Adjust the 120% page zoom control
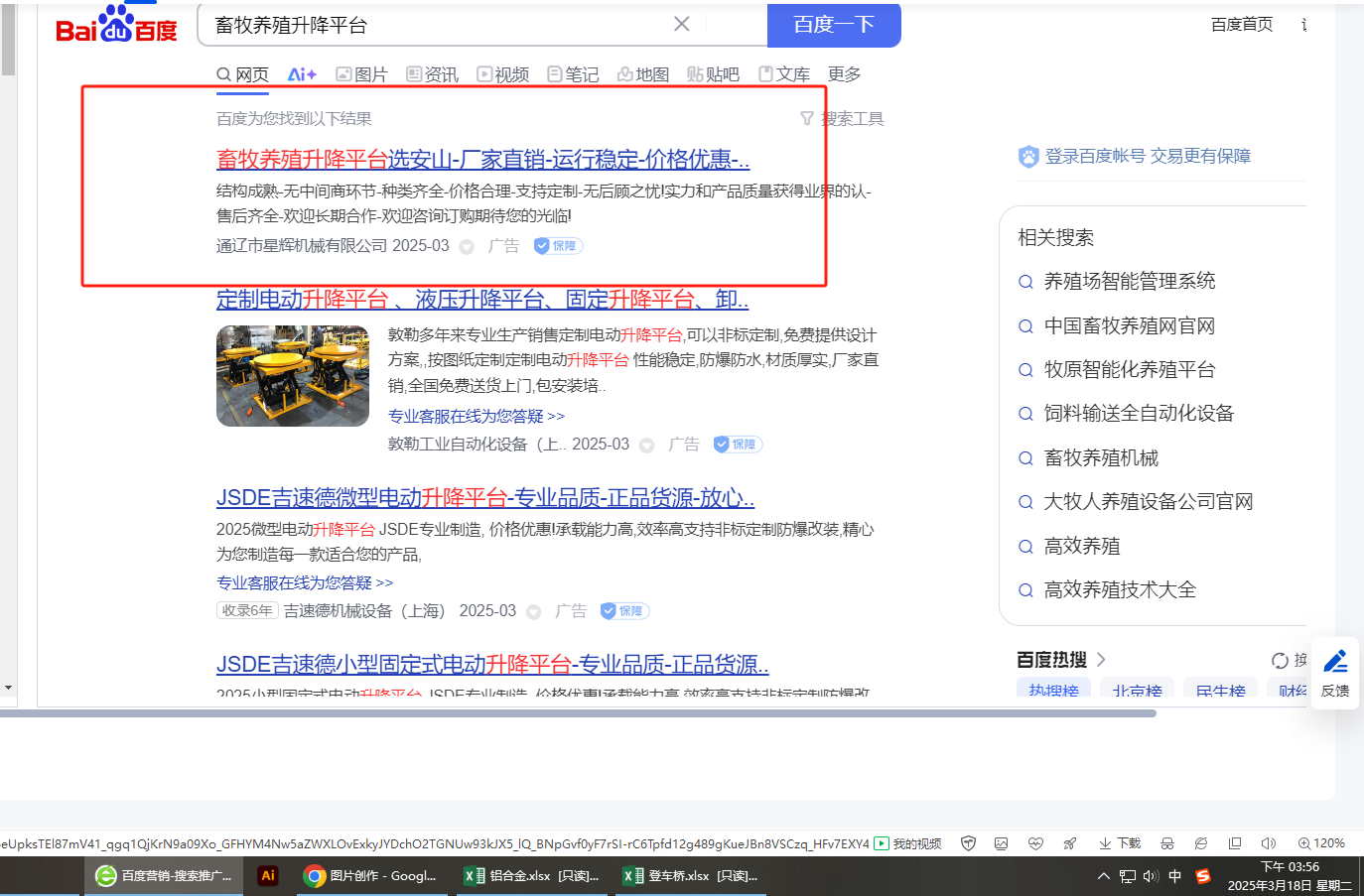The height and width of the screenshot is (896, 1364). click(1321, 843)
